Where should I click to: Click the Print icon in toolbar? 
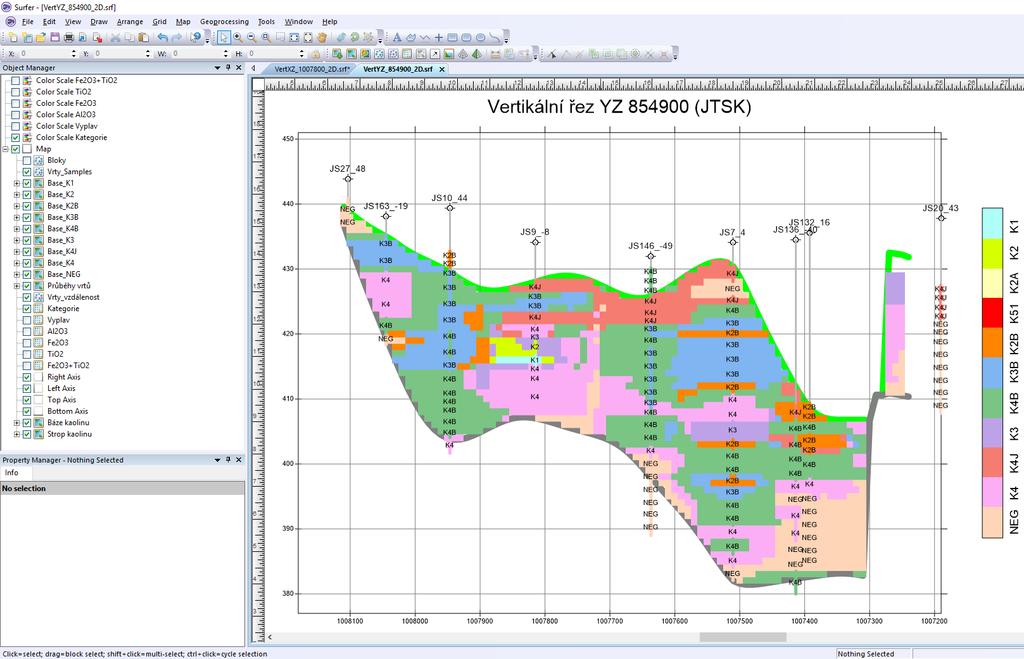click(x=69, y=37)
